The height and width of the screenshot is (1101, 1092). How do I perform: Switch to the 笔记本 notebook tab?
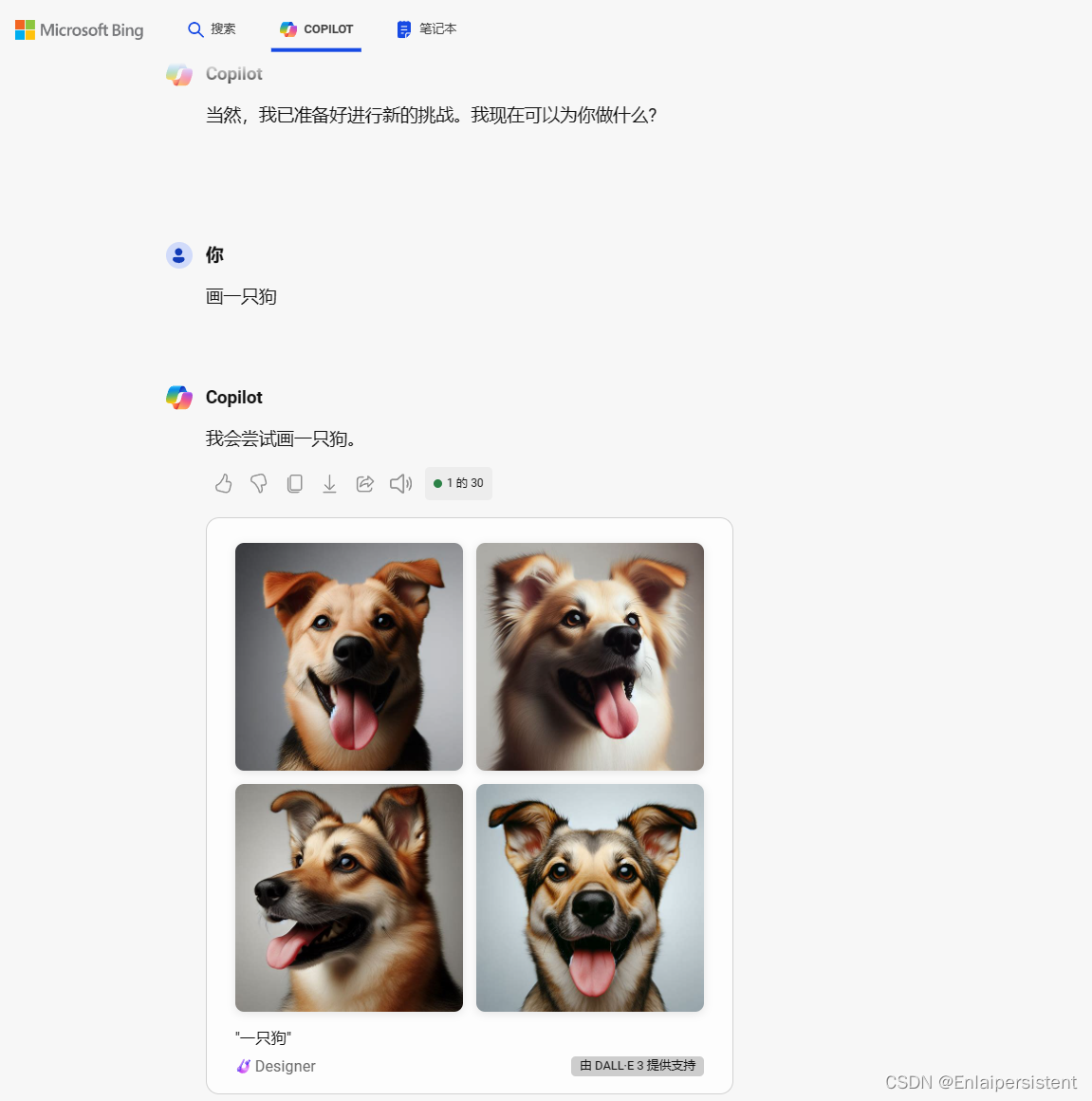coord(427,28)
